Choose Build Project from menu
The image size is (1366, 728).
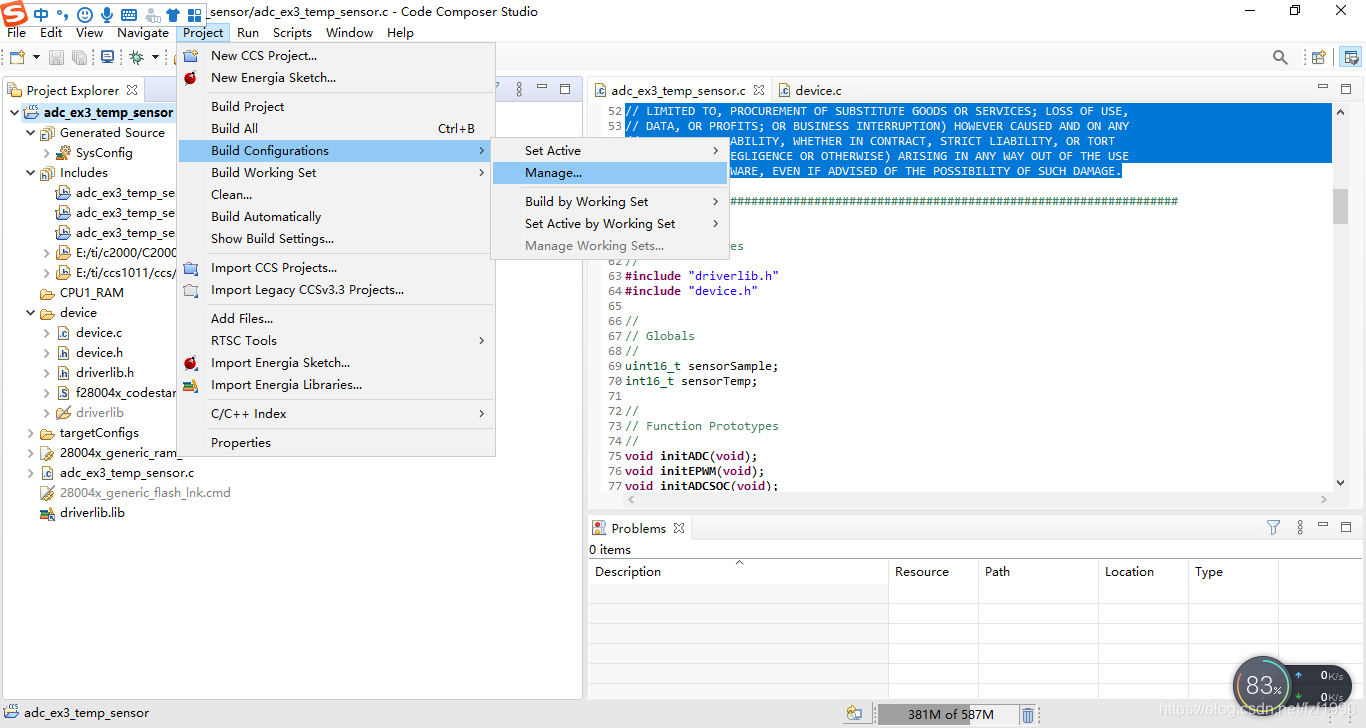[335, 106]
